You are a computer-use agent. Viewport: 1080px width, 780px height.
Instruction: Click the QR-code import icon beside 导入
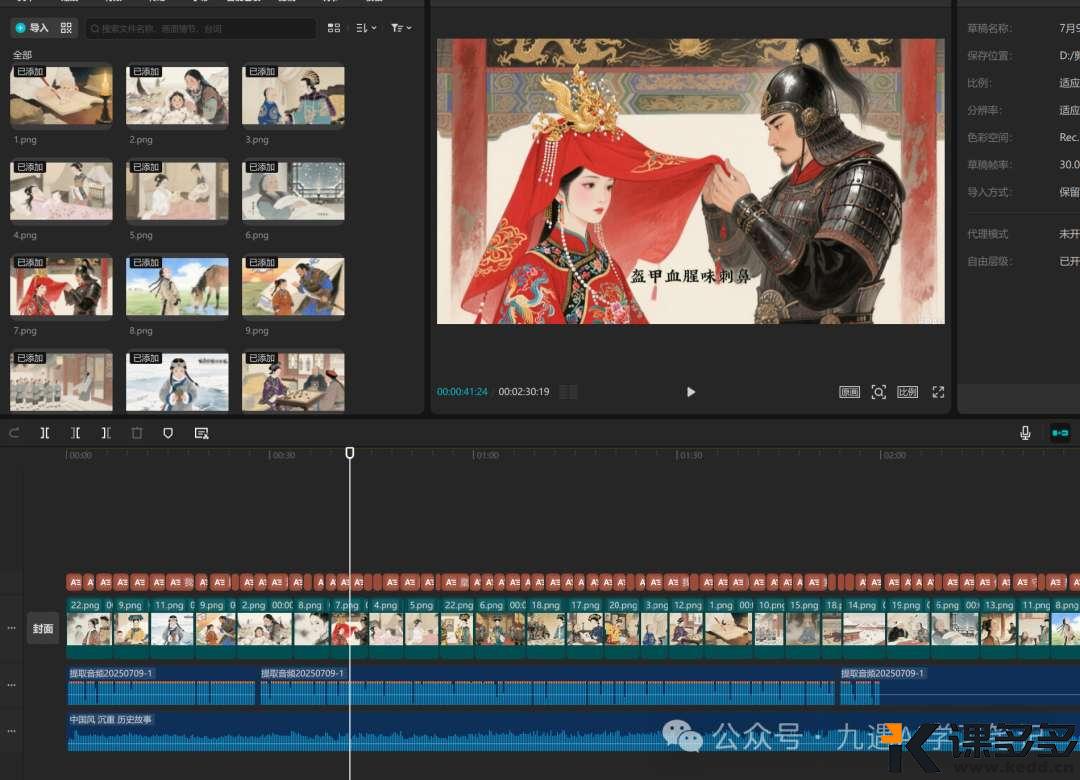point(66,27)
